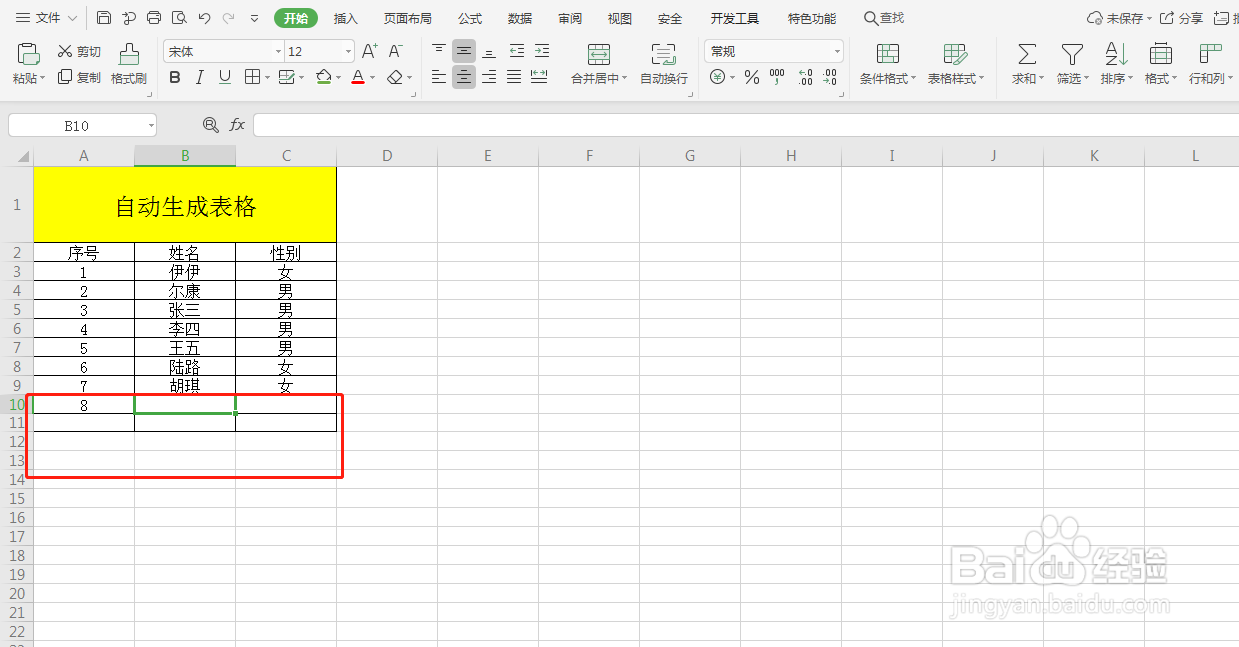This screenshot has width=1239, height=647.
Task: Click the Cut (剪切) scissors
Action: click(79, 51)
